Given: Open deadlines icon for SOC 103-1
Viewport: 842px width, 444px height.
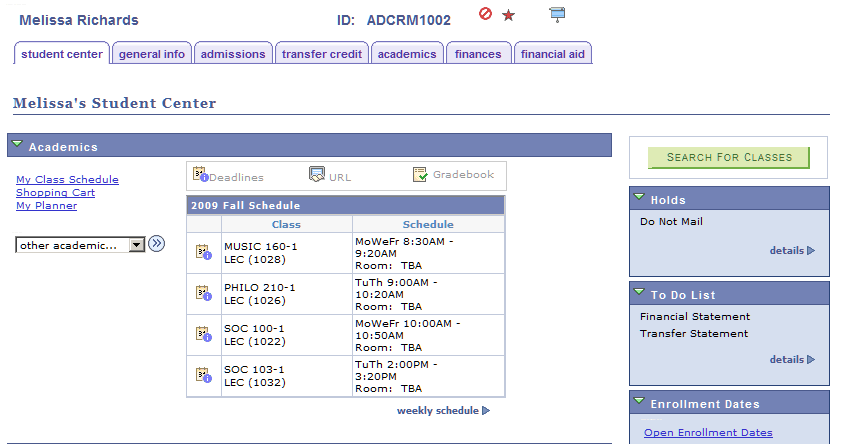Looking at the screenshot, I should (204, 375).
